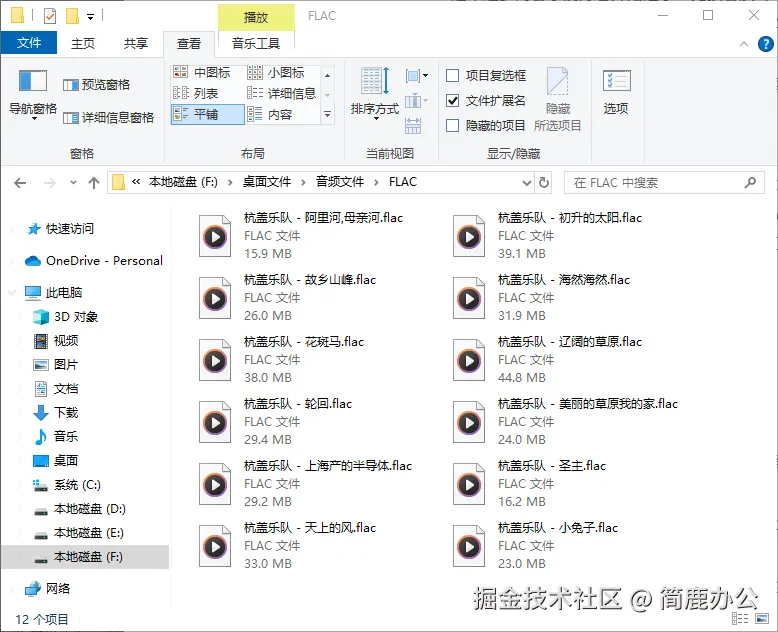
Task: Open the address bar history dropdown
Action: point(527,183)
